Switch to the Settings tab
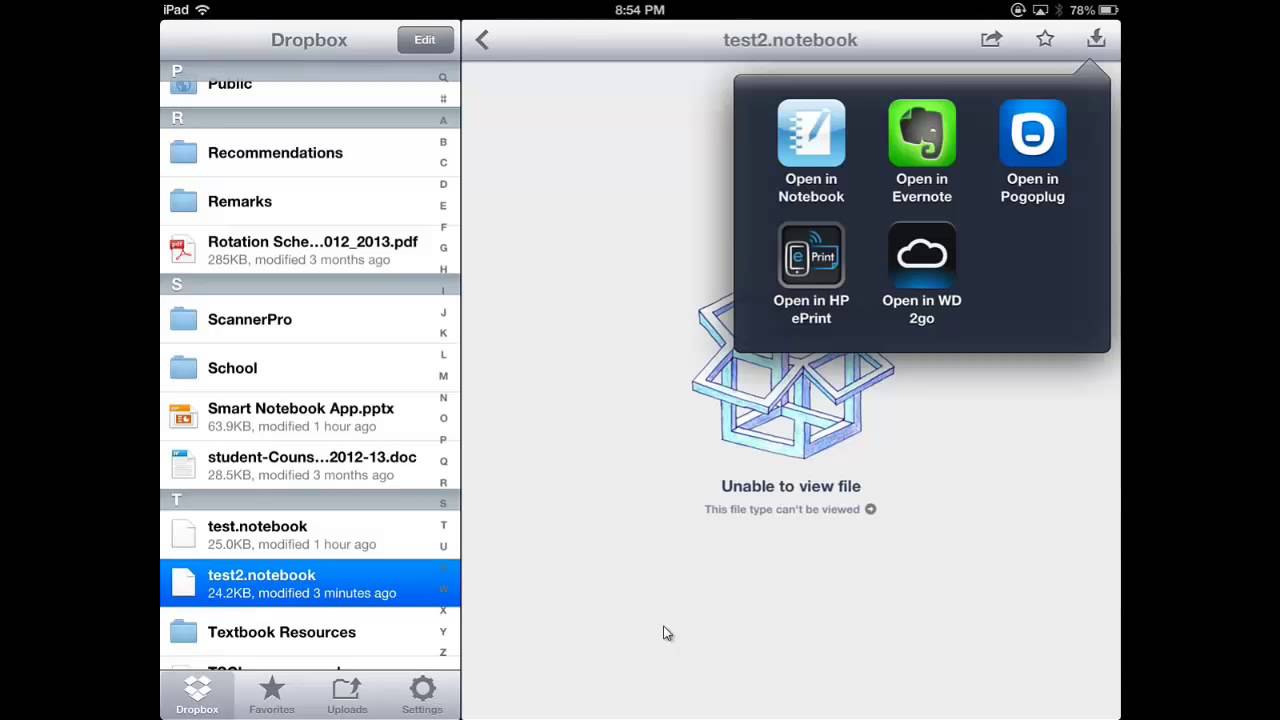1280x720 pixels. point(422,695)
